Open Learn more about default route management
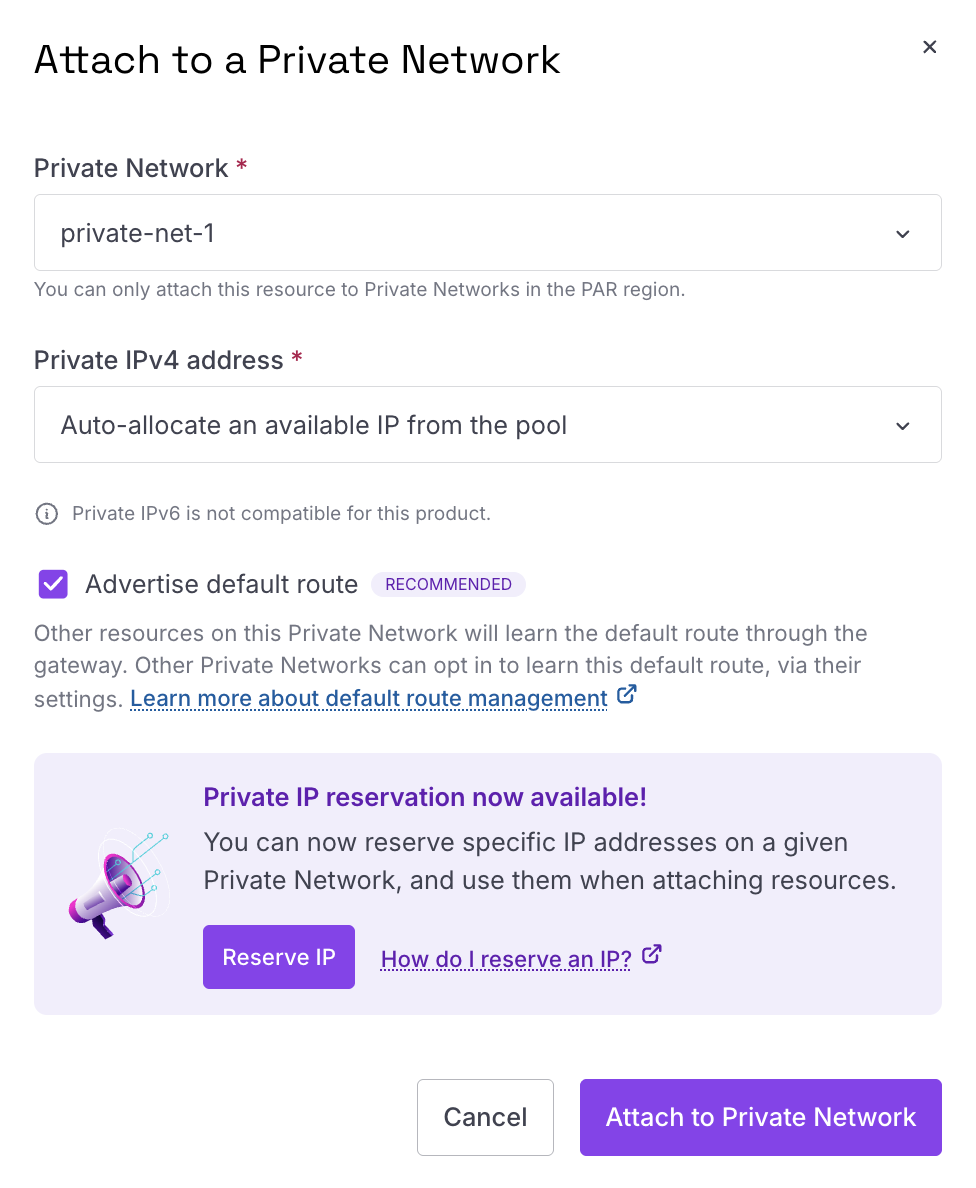Viewport: 976px width, 1188px height. coord(369,698)
